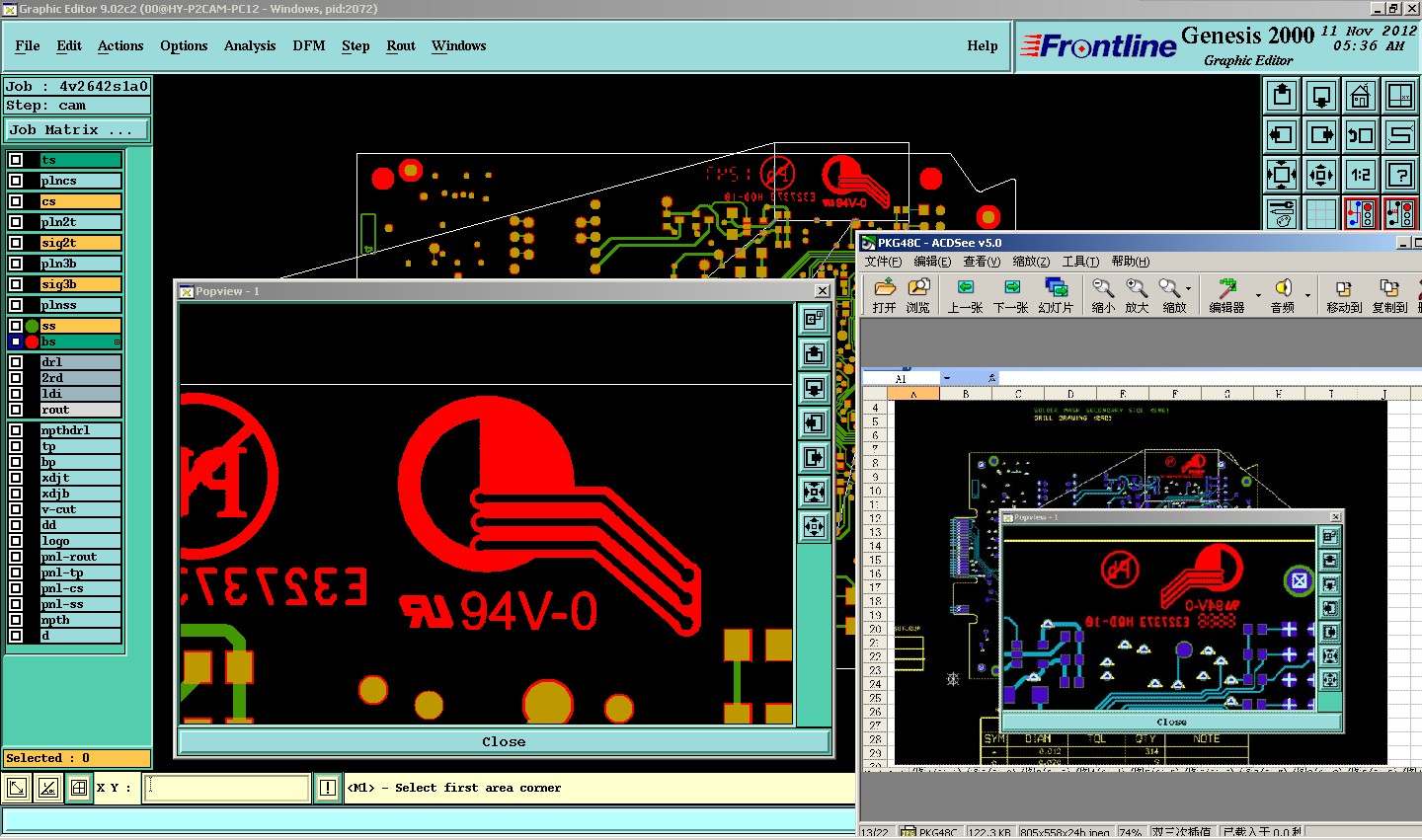Click ACDSee open folder icon (打开)
The height and width of the screenshot is (840, 1422).
(885, 295)
